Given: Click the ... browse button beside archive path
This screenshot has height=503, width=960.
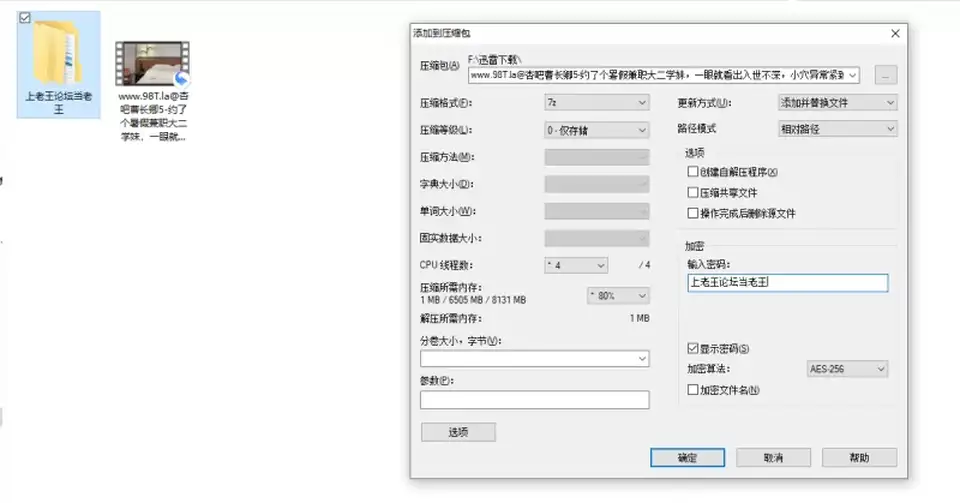Looking at the screenshot, I should (x=885, y=75).
